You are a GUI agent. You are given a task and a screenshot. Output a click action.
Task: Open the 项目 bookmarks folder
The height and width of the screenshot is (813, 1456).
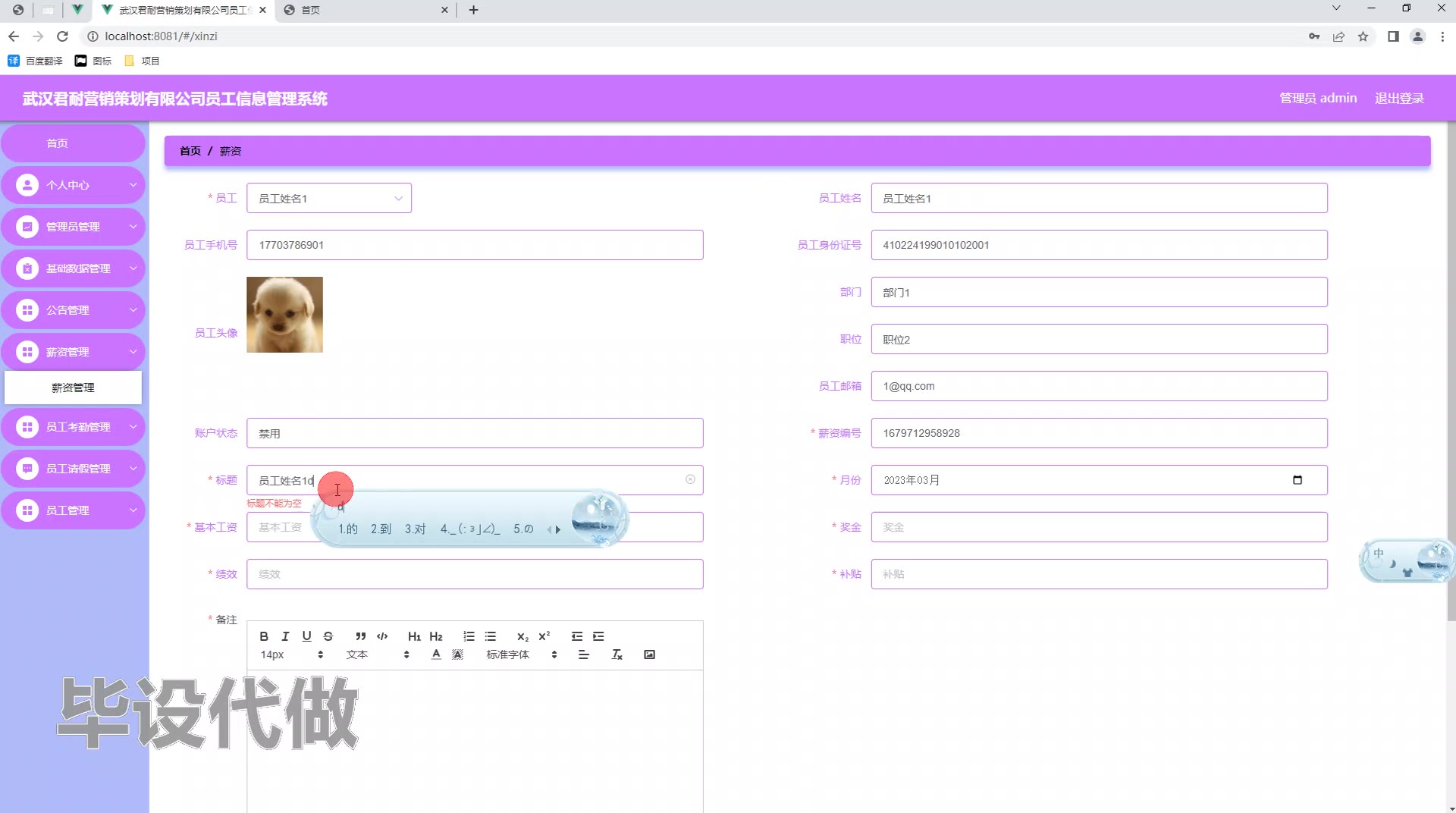point(142,61)
